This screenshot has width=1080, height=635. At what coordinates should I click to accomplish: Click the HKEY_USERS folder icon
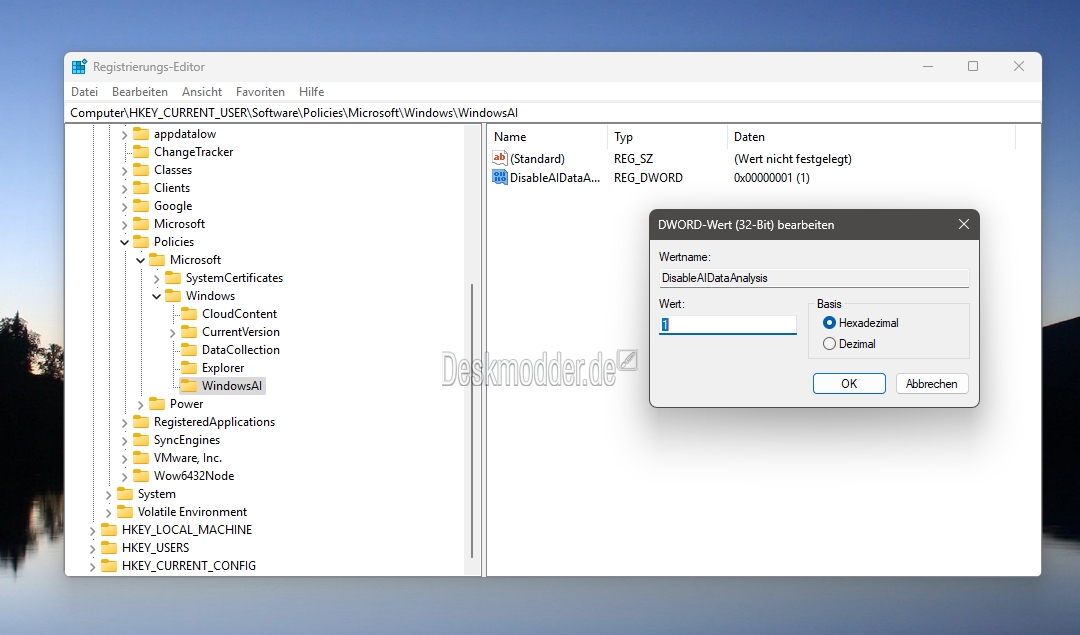109,548
